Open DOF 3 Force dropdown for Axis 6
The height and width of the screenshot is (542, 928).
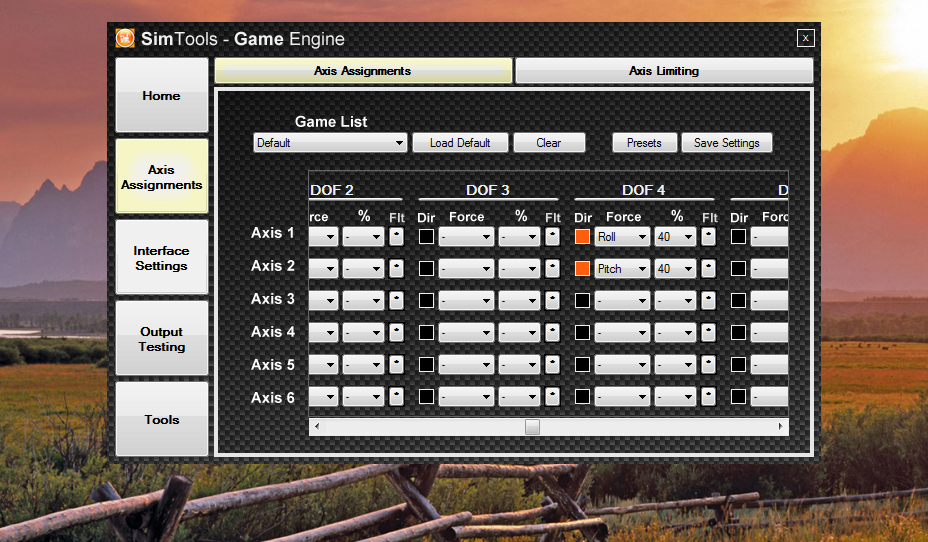(466, 396)
